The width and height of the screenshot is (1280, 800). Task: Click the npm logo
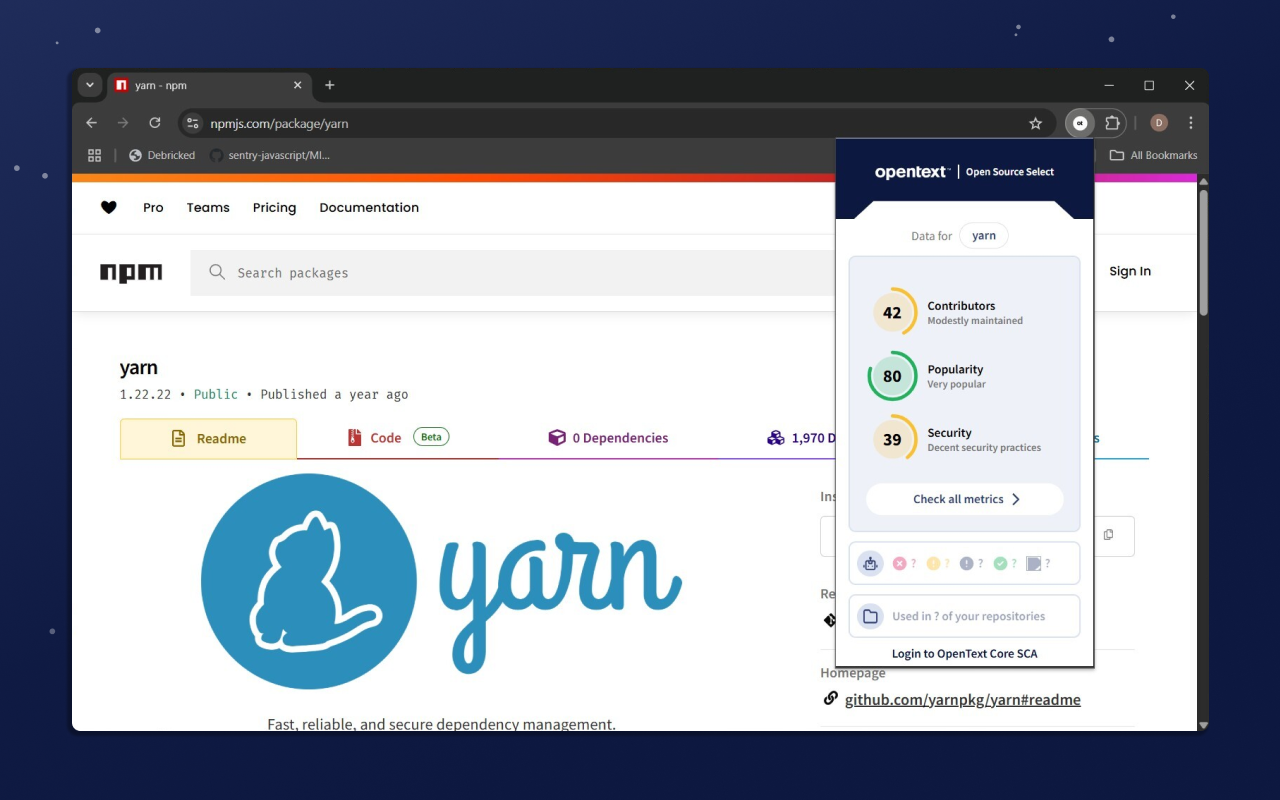131,273
